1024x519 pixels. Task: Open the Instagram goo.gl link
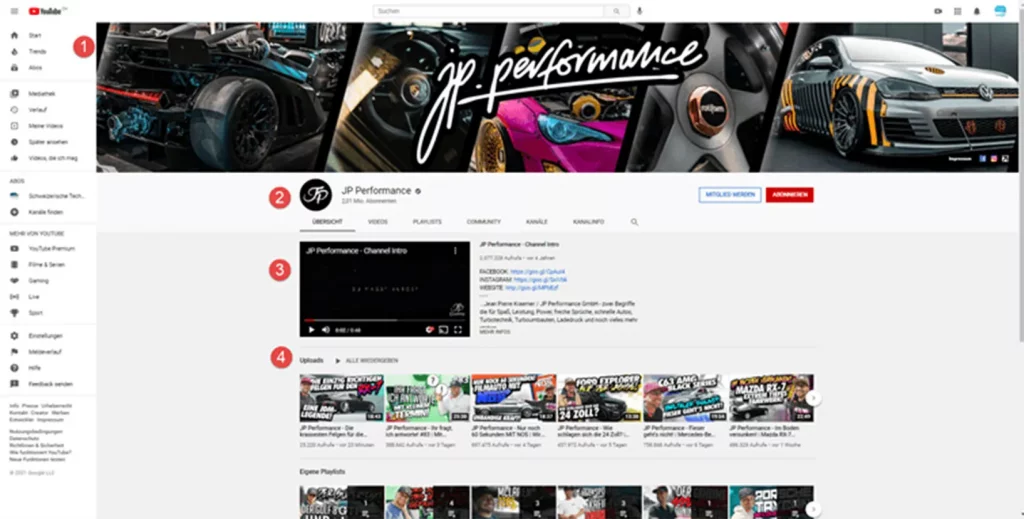(x=541, y=279)
